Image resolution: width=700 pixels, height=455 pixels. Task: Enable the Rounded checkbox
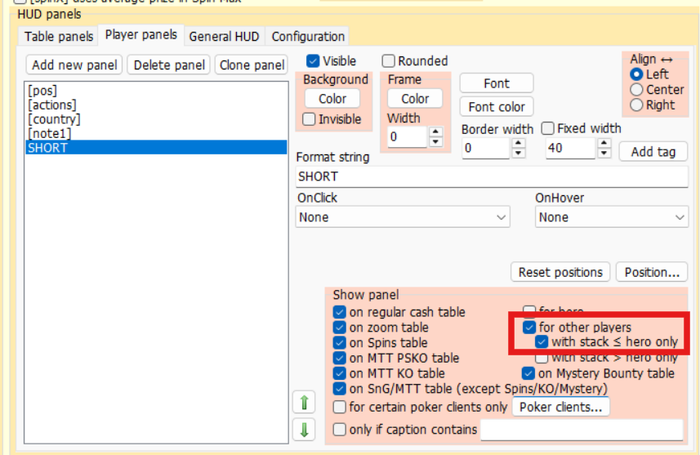[x=389, y=61]
